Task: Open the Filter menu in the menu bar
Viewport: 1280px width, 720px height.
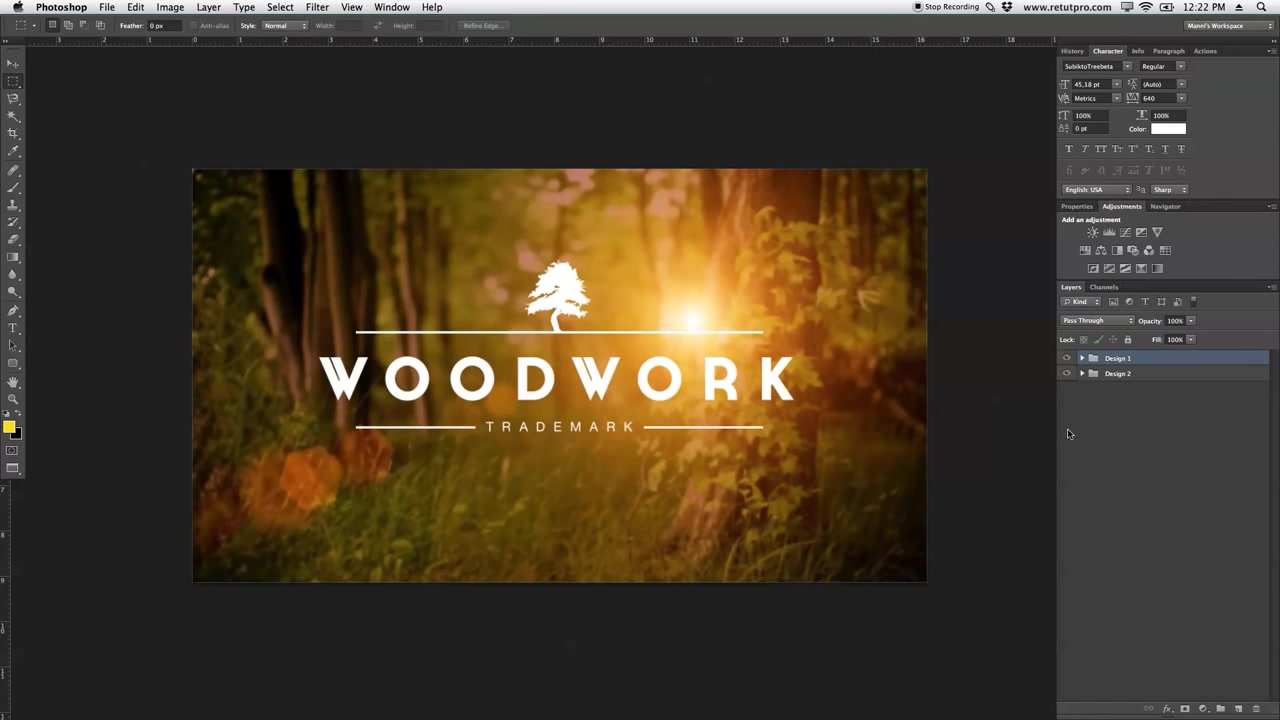Action: click(317, 7)
